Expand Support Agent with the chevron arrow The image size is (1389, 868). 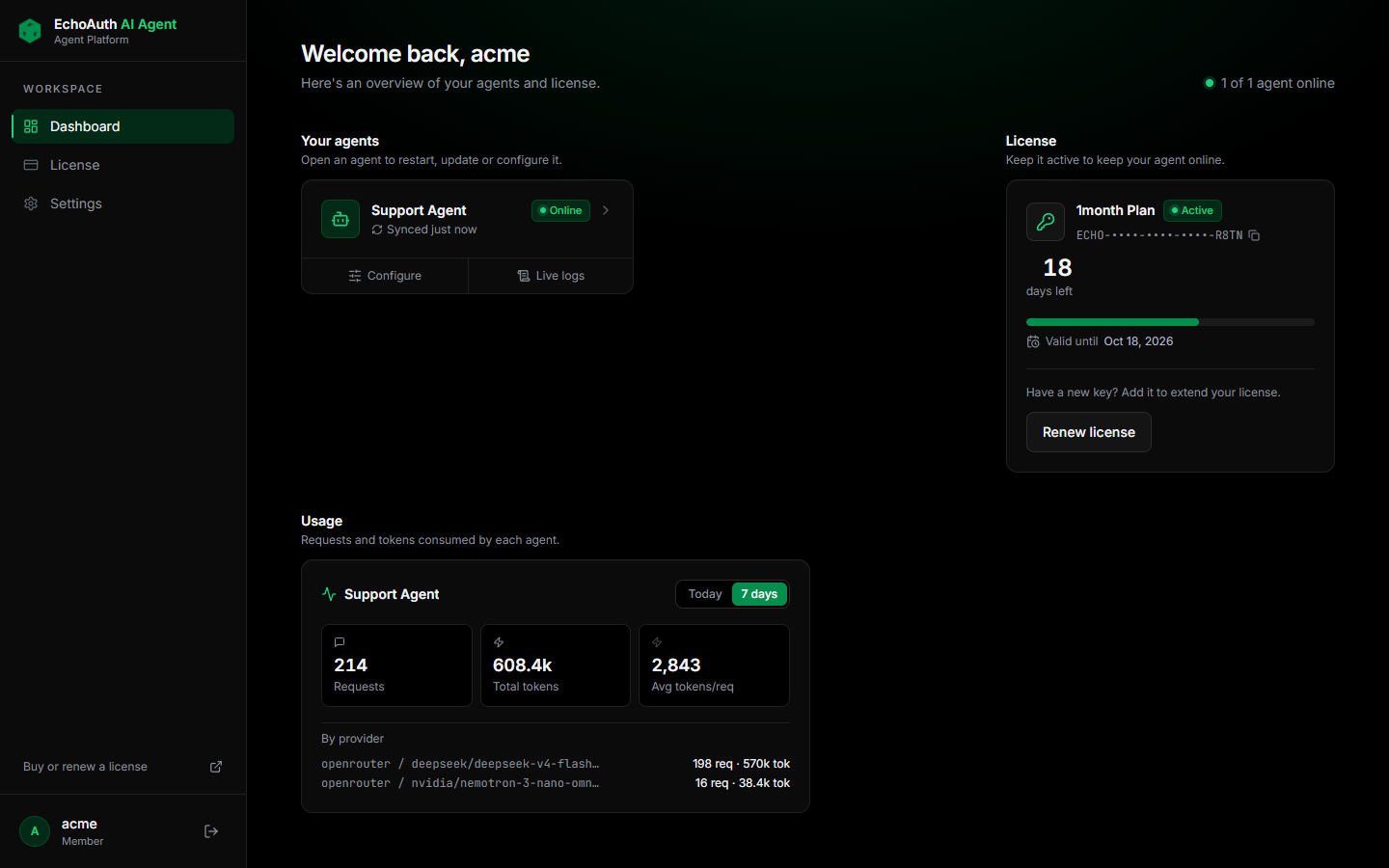pos(606,210)
